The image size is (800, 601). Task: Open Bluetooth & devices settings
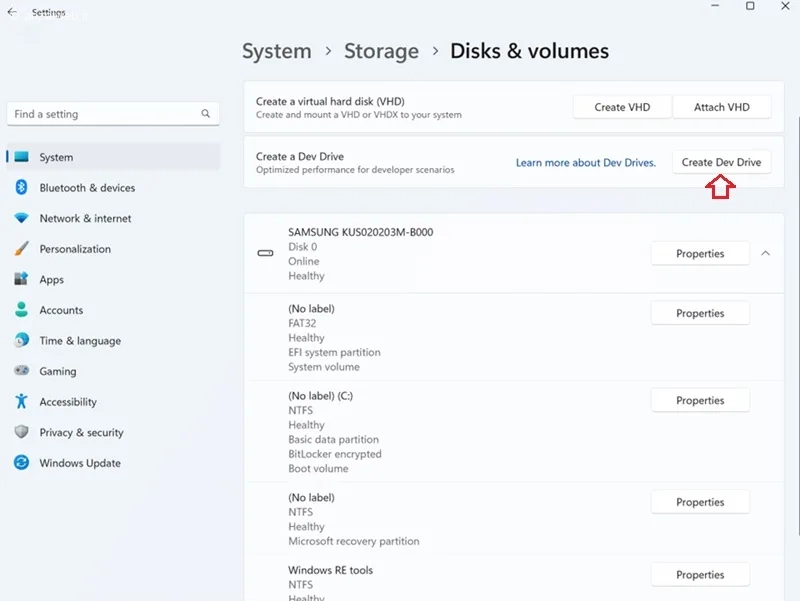click(113, 187)
